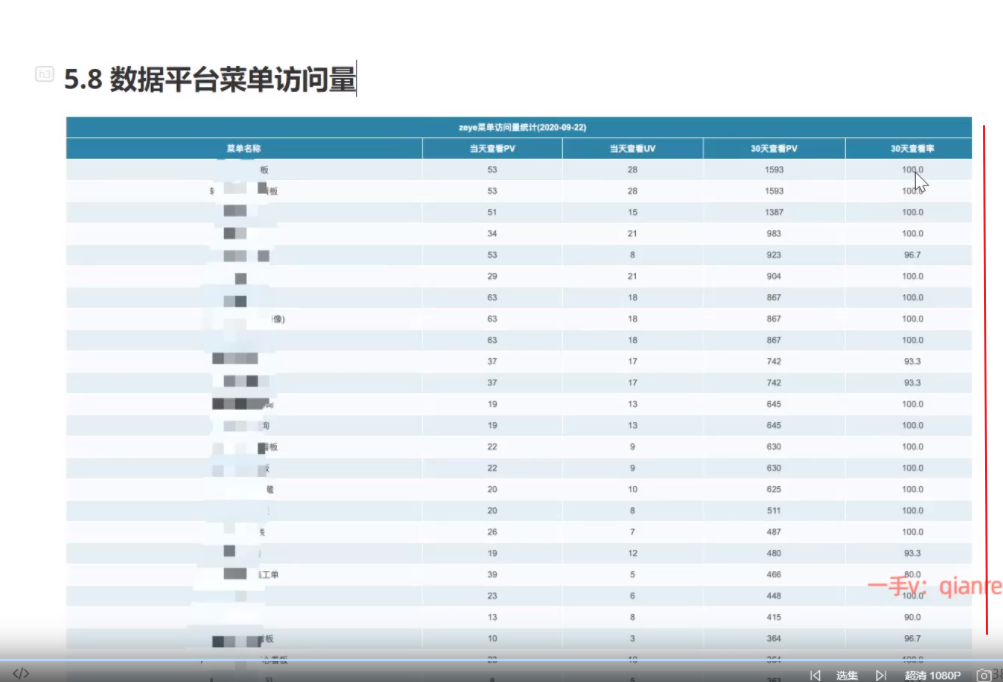Click the daily UV value 12
This screenshot has height=682, width=1003.
coord(632,553)
